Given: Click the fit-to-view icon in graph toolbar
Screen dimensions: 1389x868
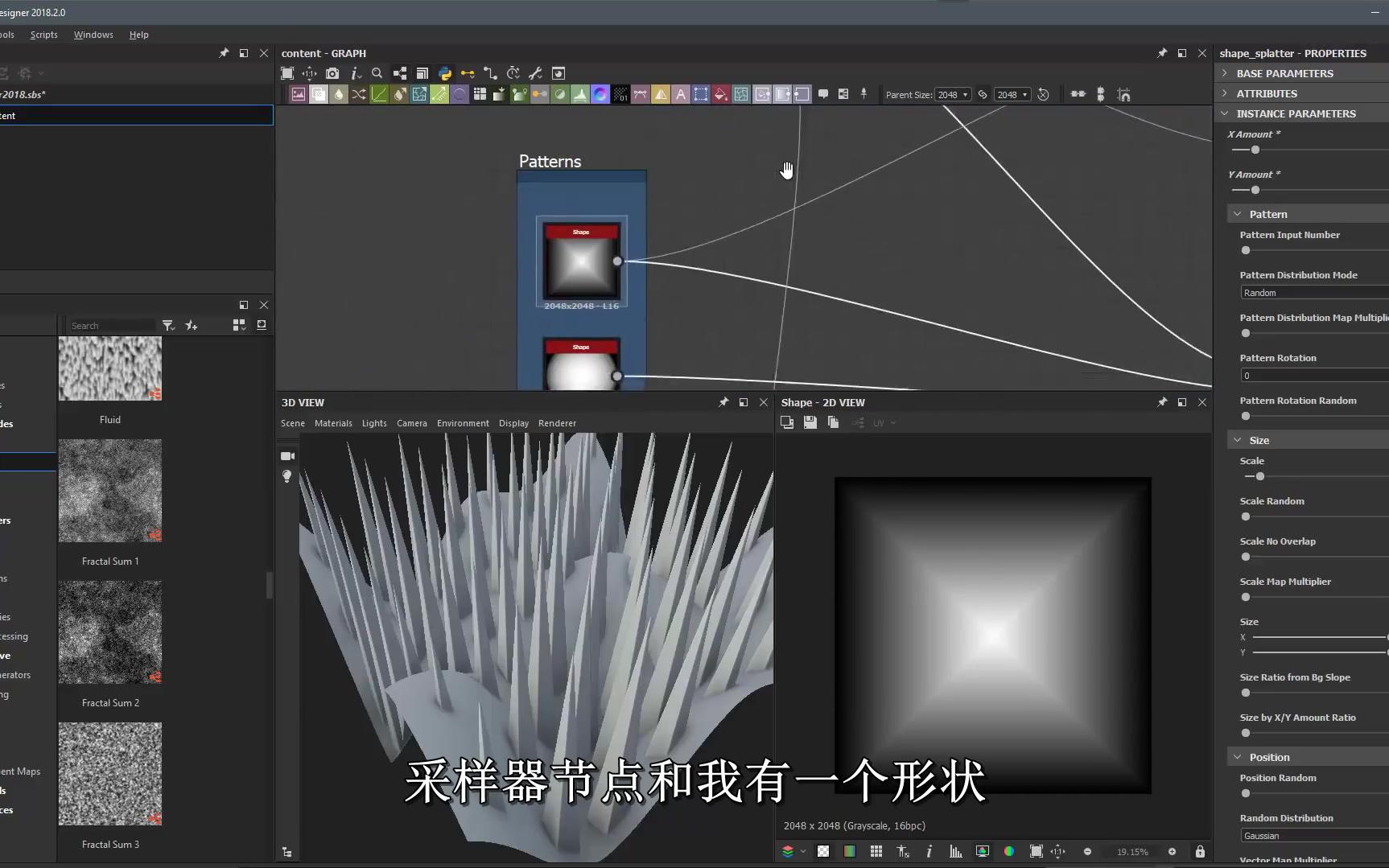Looking at the screenshot, I should (x=287, y=73).
